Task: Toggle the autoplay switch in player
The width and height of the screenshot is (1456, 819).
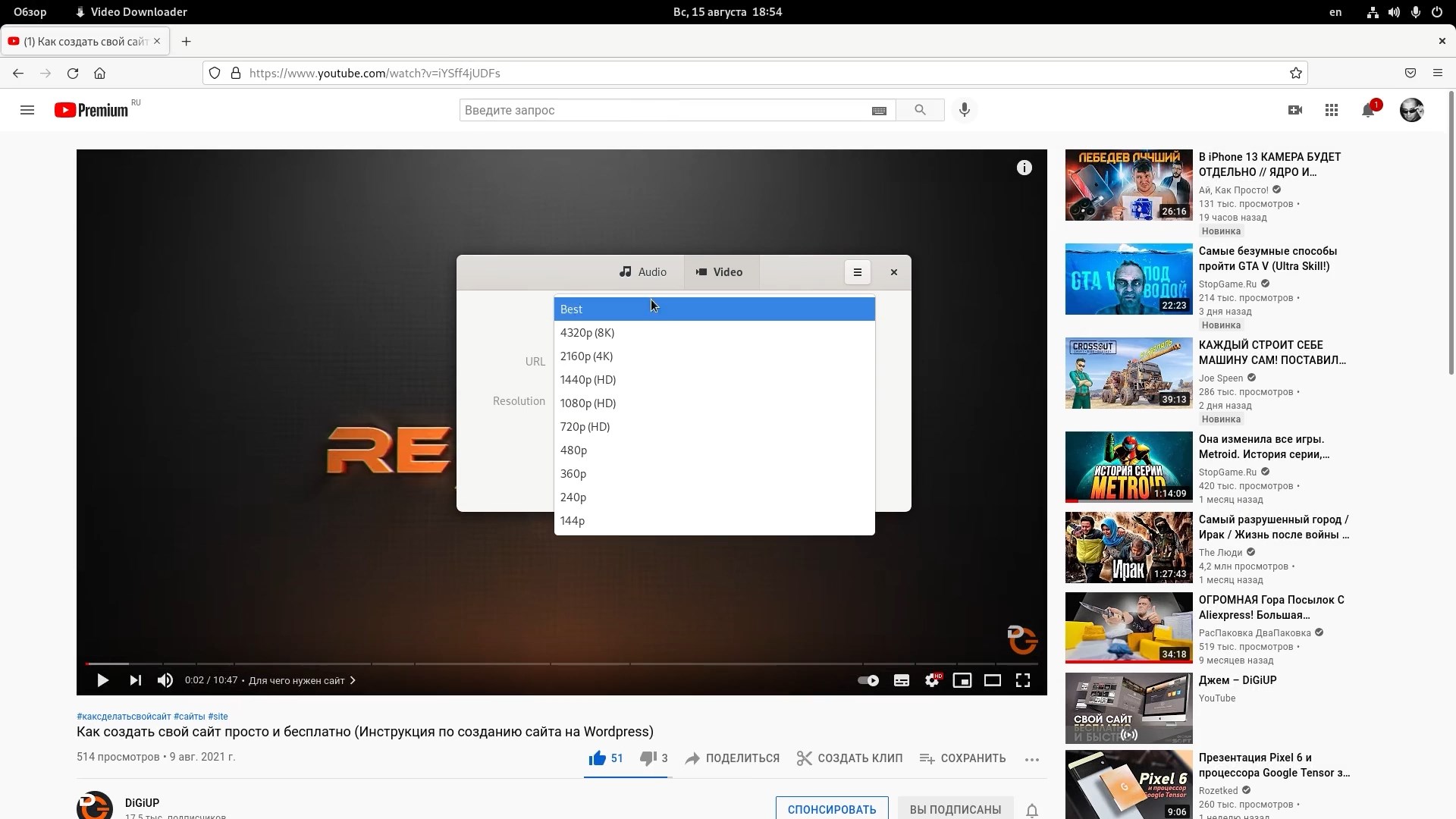Action: pyautogui.click(x=868, y=681)
